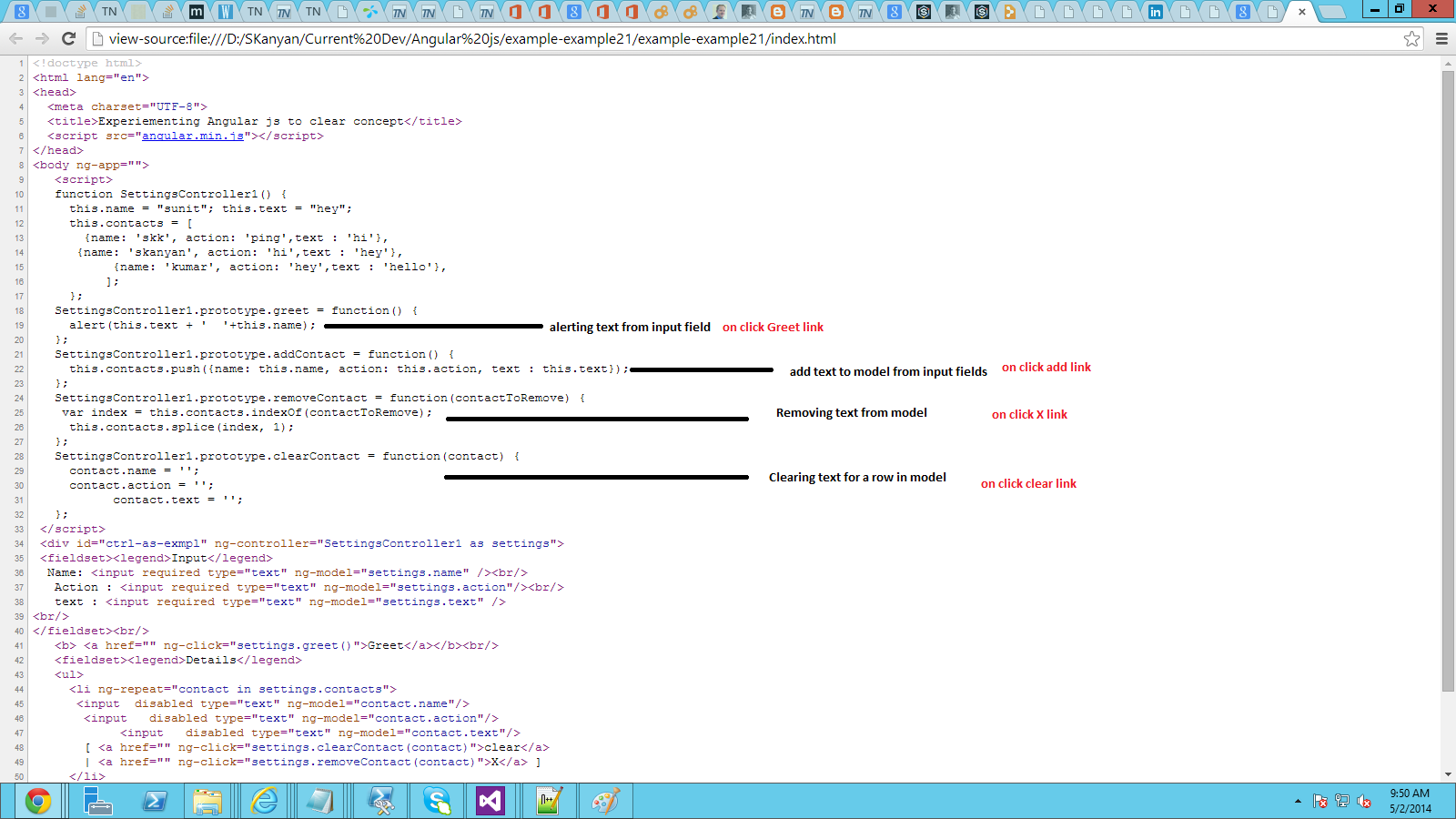Open the Action Center flag icon
This screenshot has width=1456, height=819.
(x=1320, y=801)
